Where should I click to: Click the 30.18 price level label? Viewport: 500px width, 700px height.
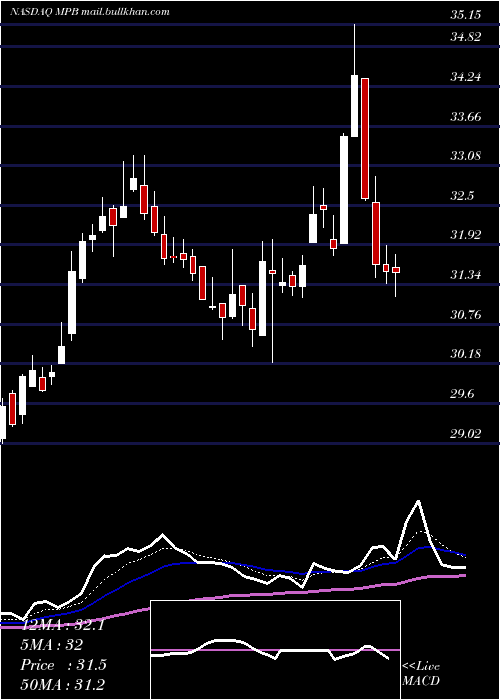click(466, 354)
